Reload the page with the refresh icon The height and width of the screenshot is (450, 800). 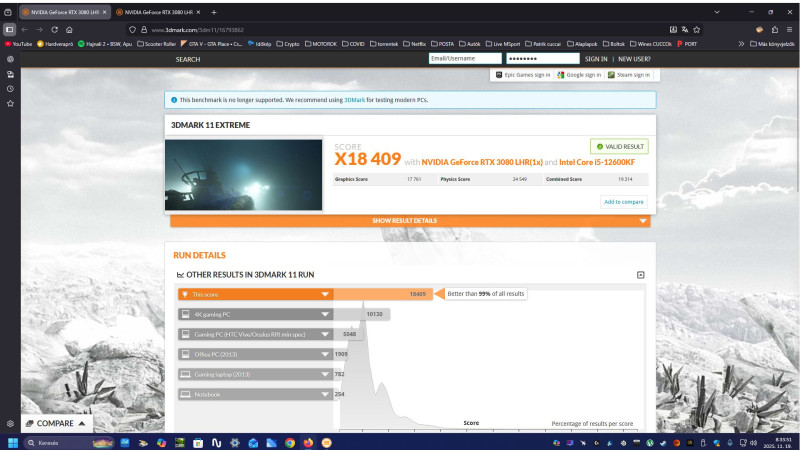(x=54, y=30)
